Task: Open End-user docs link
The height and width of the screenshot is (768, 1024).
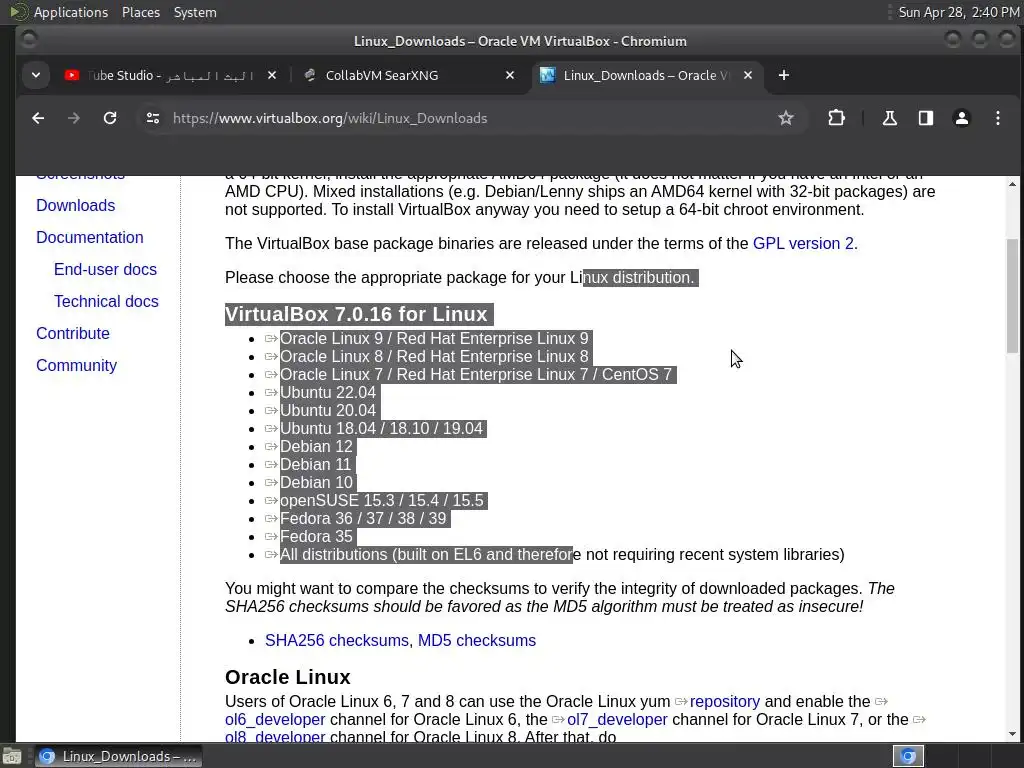Action: 105,269
